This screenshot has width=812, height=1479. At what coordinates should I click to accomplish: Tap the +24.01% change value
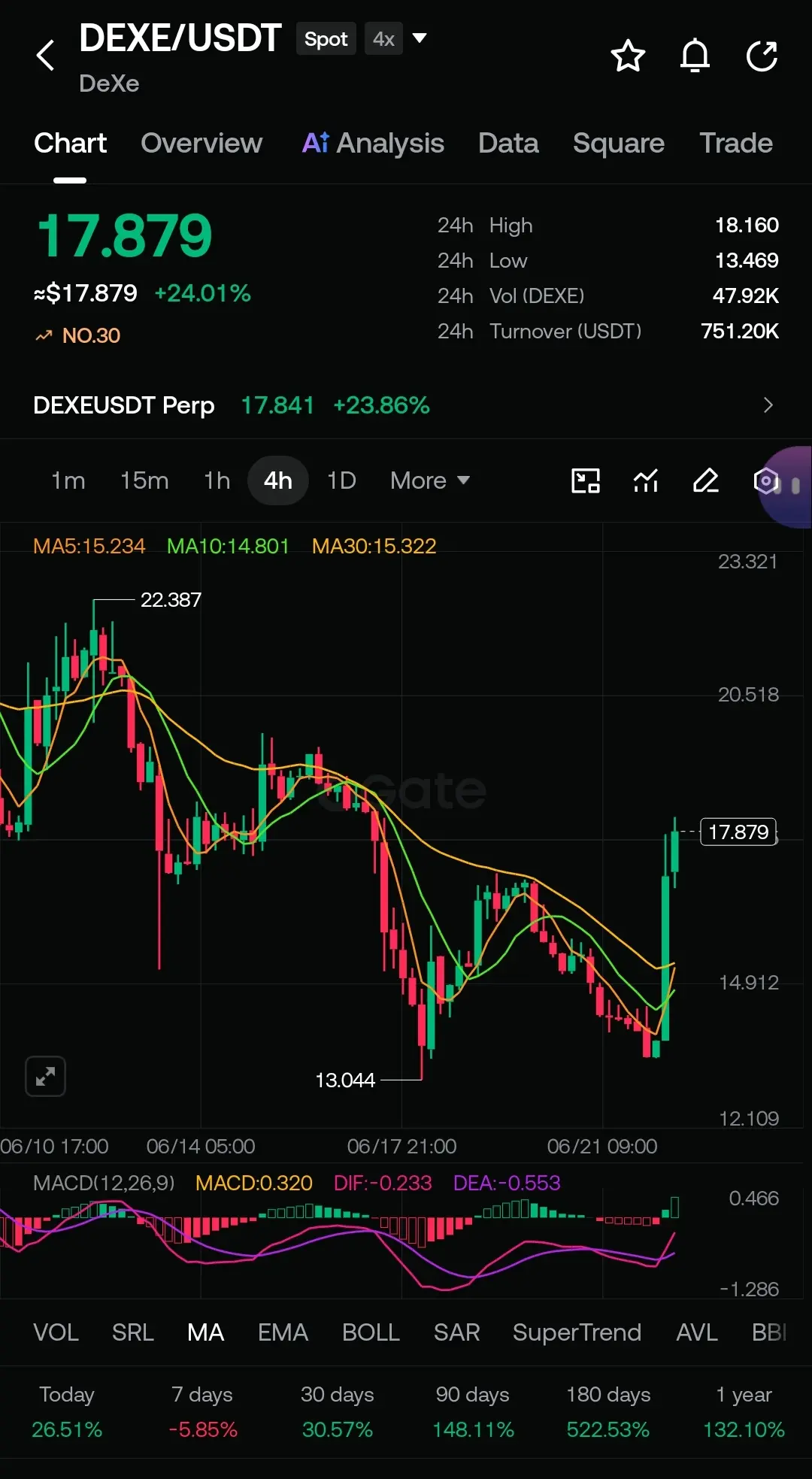(202, 293)
